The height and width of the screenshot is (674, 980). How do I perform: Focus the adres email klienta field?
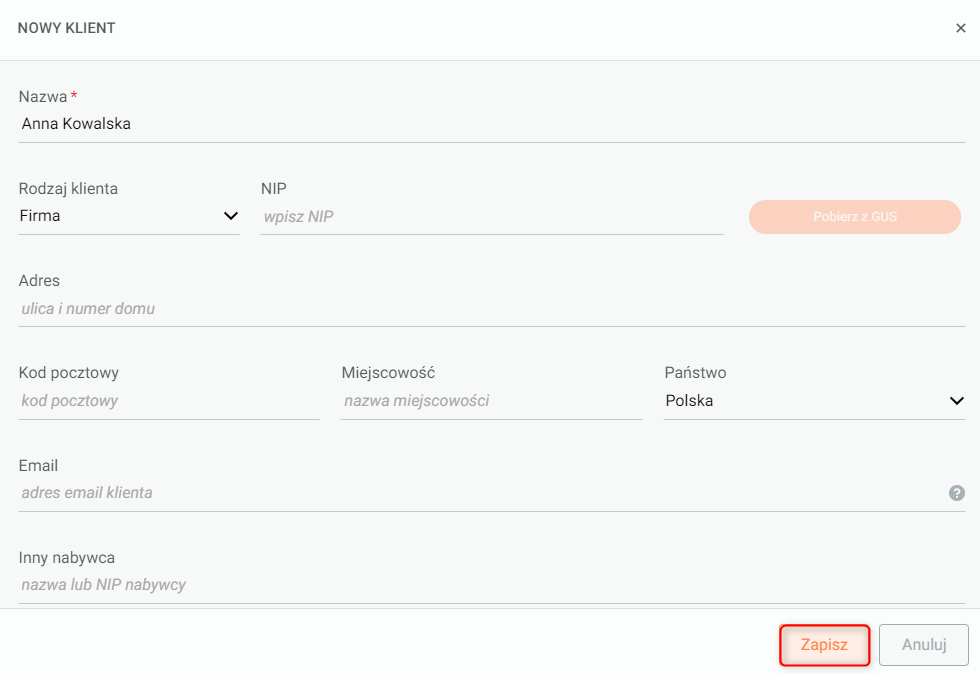click(481, 493)
